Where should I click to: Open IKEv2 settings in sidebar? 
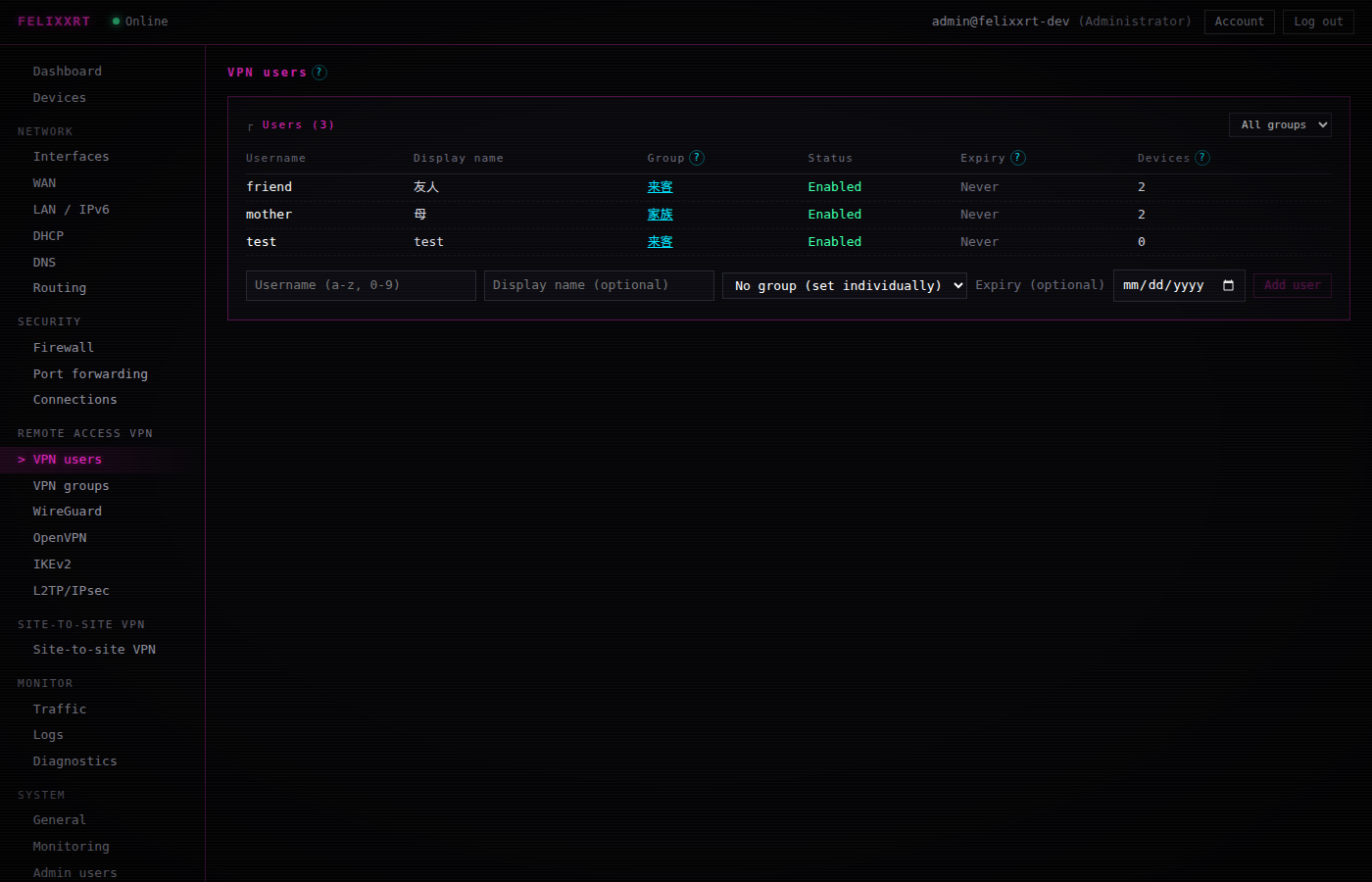pyautogui.click(x=52, y=564)
